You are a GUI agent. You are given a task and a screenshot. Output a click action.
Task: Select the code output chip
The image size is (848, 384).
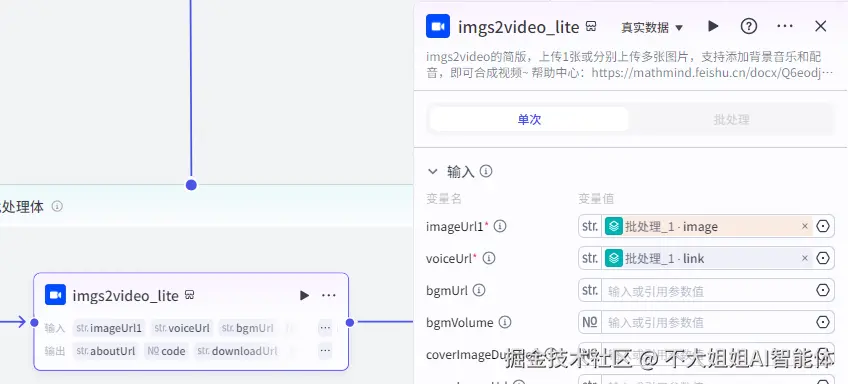tap(166, 351)
